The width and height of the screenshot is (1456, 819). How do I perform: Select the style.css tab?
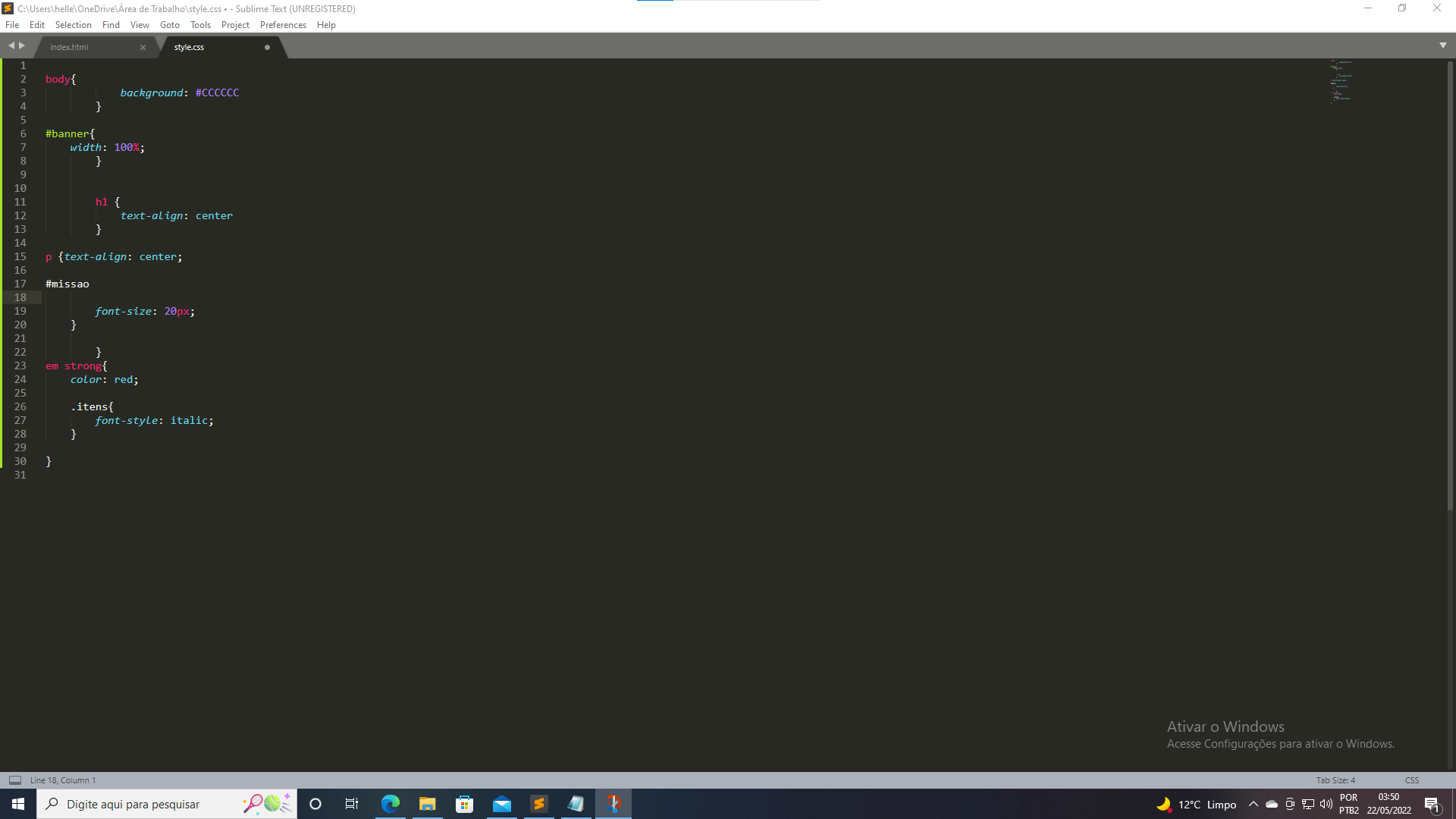189,46
